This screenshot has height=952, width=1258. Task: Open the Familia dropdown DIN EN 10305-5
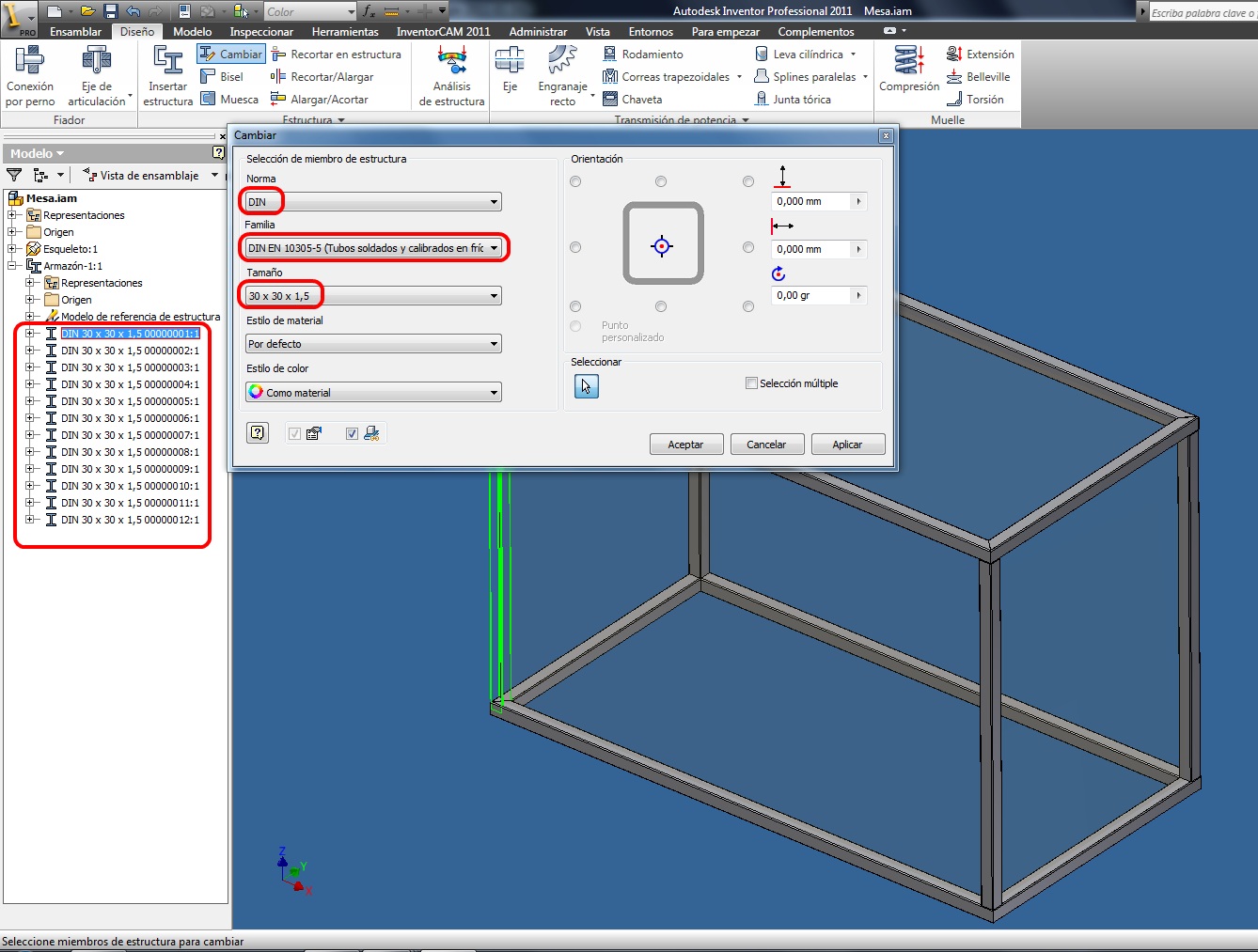pos(373,248)
